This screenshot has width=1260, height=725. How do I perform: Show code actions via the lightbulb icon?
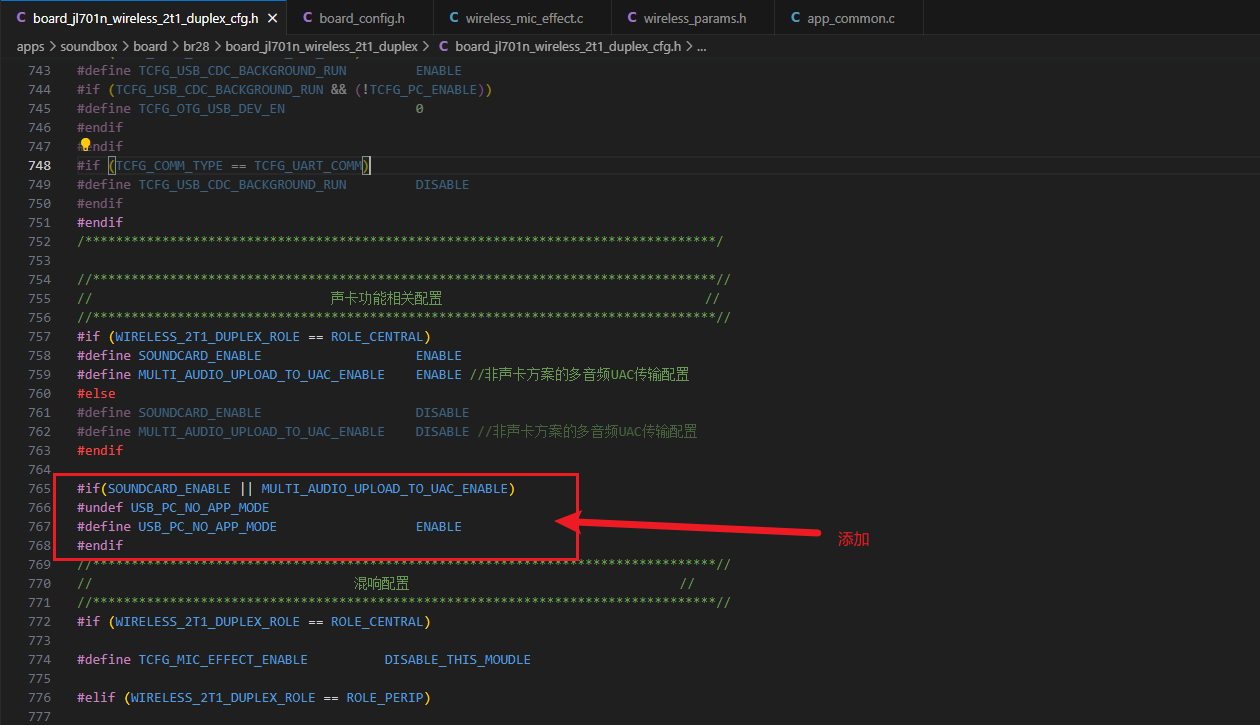coord(85,145)
